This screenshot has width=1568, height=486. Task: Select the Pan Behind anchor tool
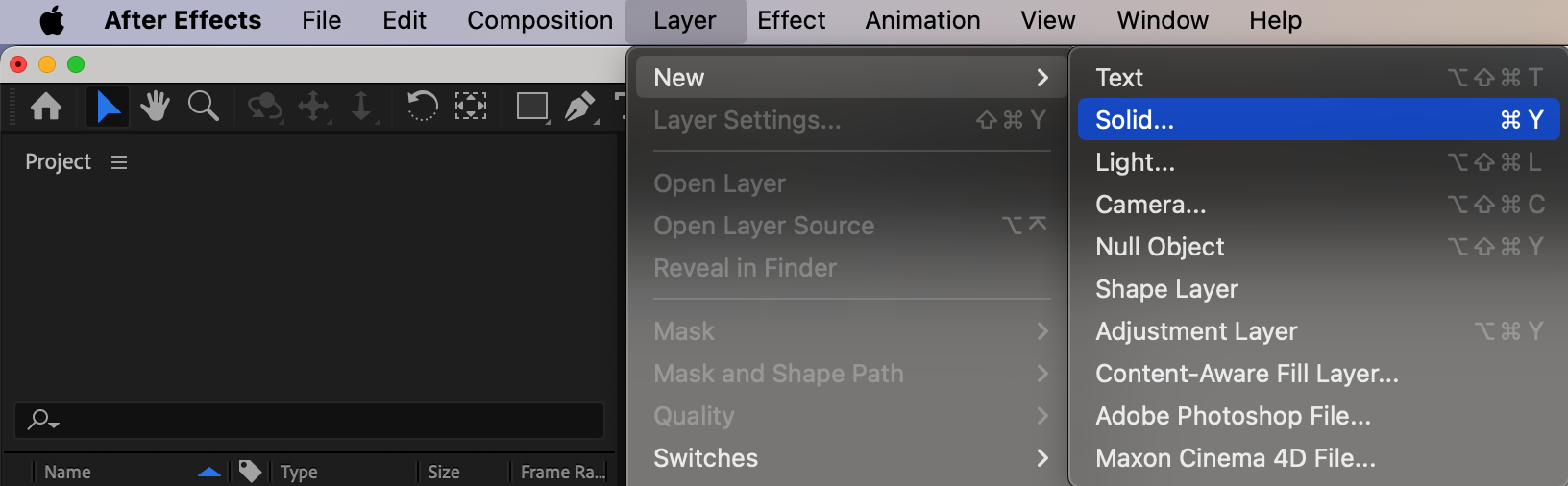(470, 106)
